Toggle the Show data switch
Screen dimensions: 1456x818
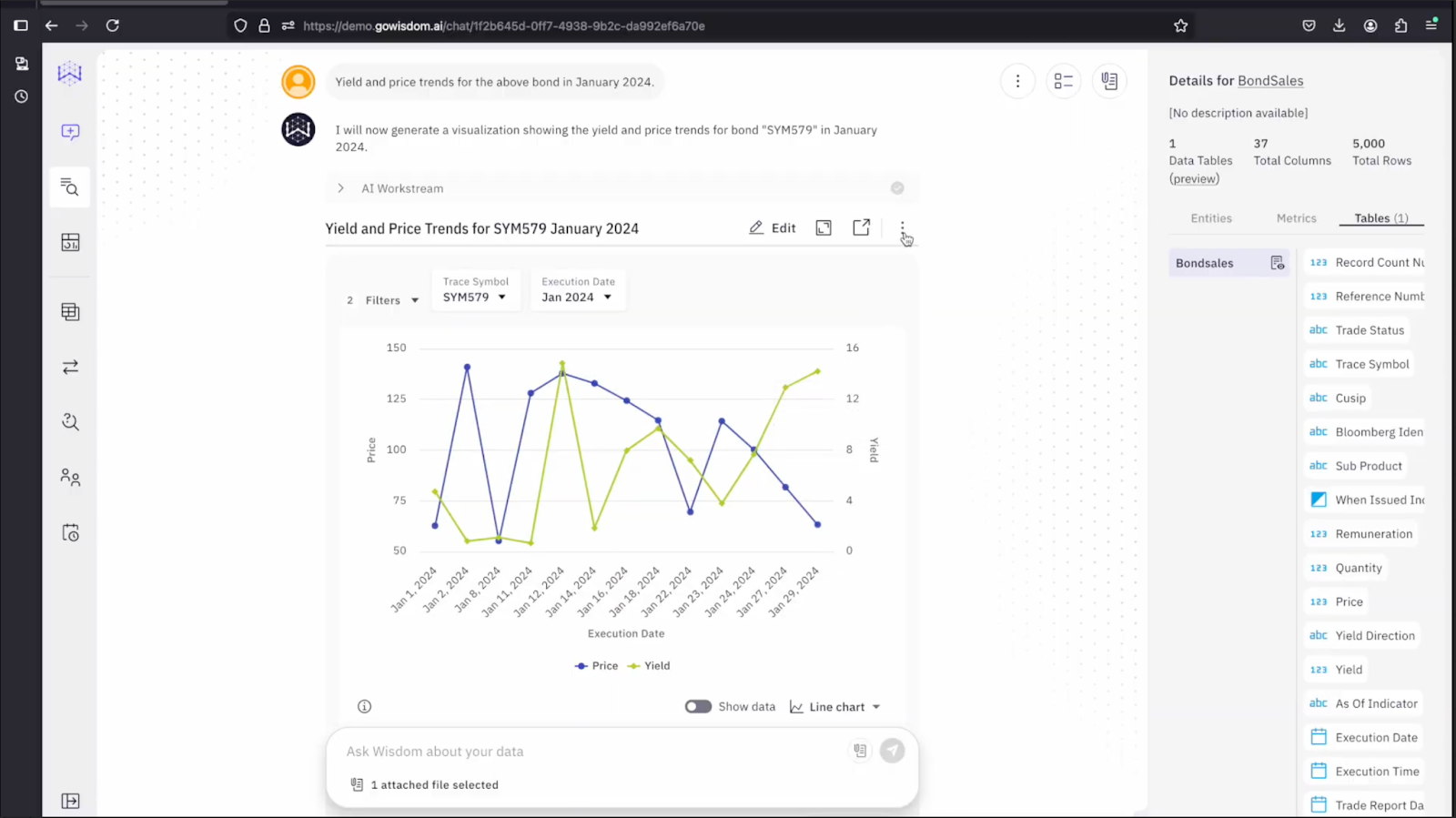click(698, 706)
